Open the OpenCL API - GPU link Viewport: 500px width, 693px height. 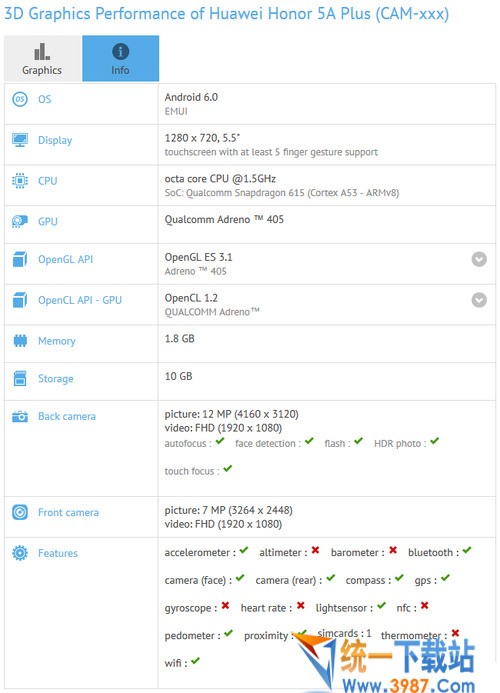click(x=80, y=300)
